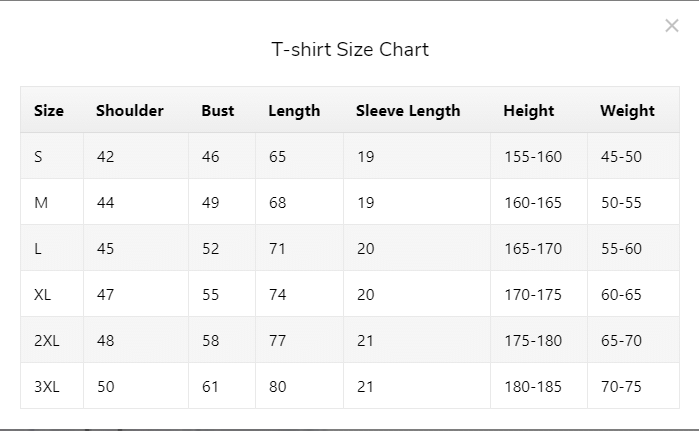Click the Weight column header
Screen dimensions: 699x431
[x=627, y=111]
